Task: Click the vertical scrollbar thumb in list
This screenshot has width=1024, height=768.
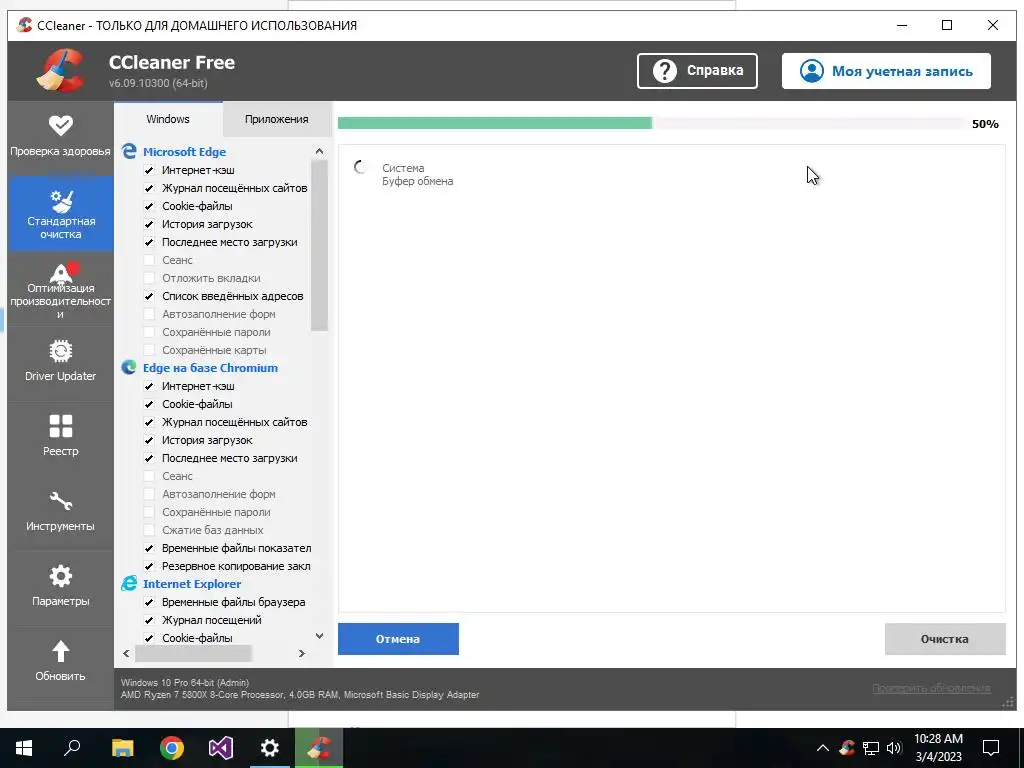Action: coord(319,246)
